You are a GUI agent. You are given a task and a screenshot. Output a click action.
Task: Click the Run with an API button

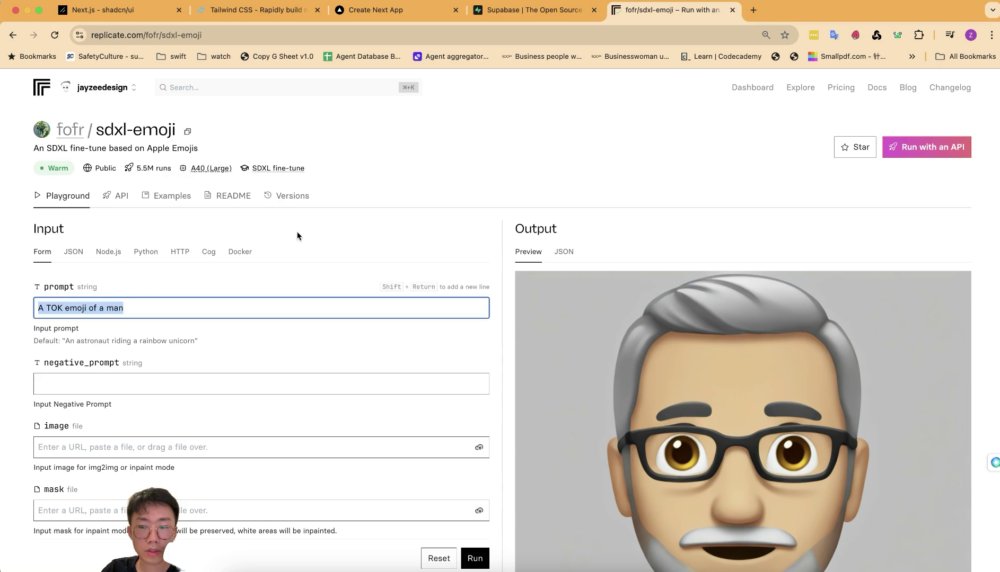click(926, 147)
